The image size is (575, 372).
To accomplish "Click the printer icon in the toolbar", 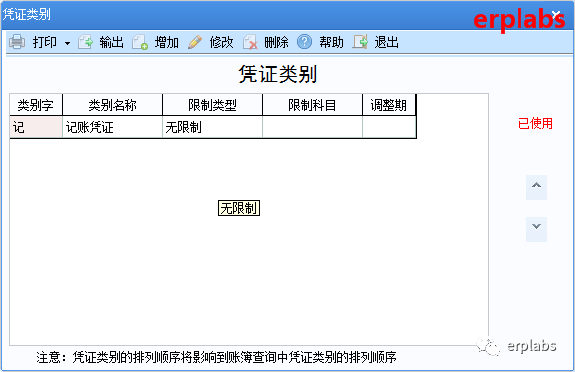I will [17, 42].
